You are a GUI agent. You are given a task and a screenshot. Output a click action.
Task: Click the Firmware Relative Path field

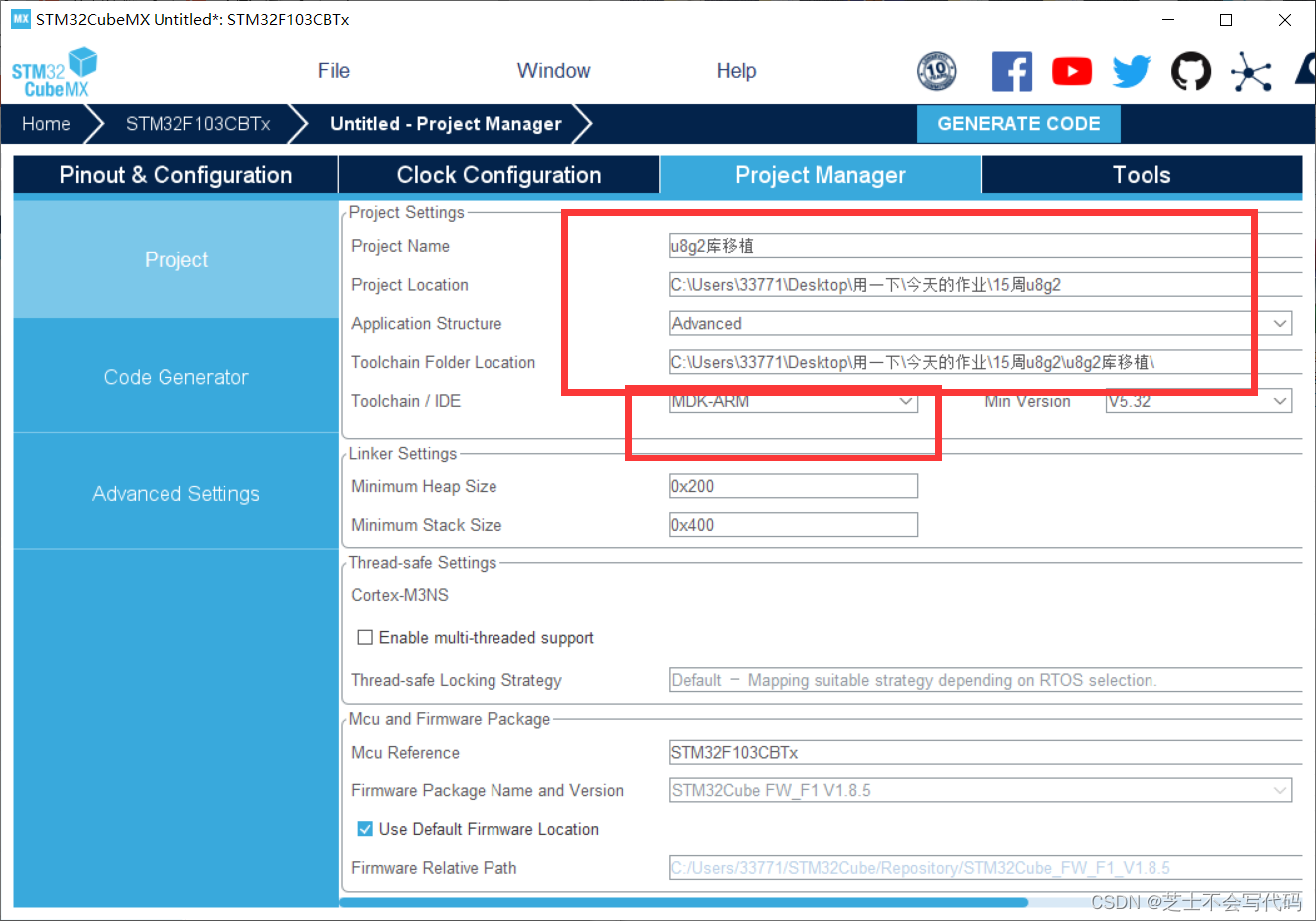coord(985,868)
